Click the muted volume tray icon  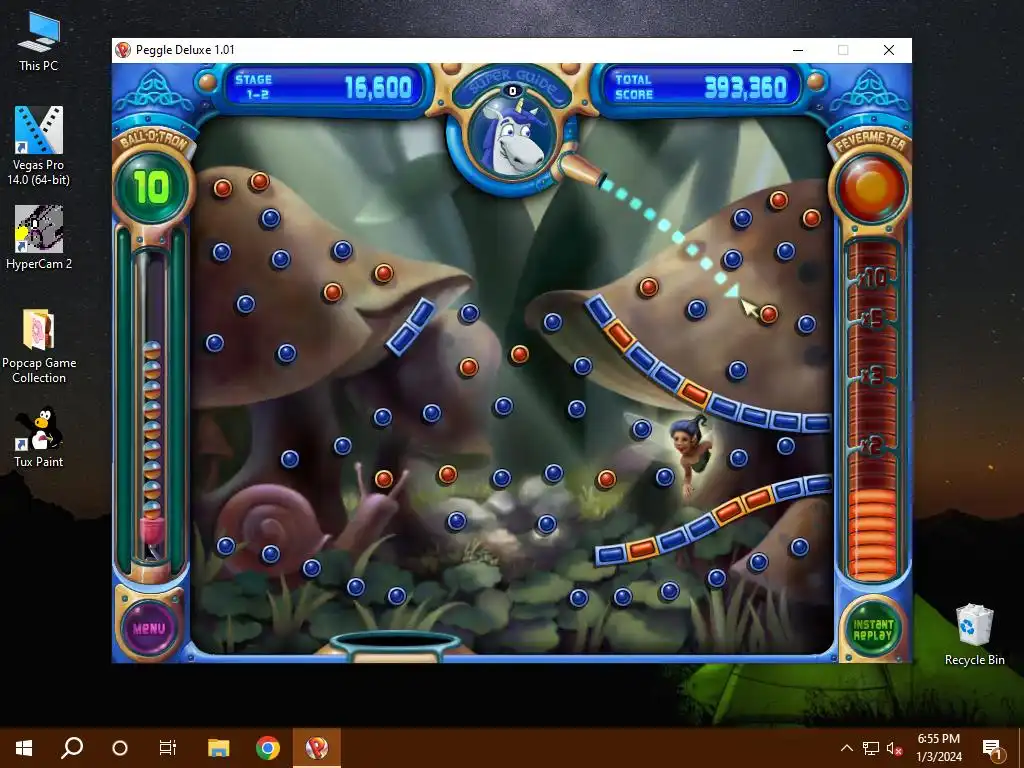coord(894,748)
